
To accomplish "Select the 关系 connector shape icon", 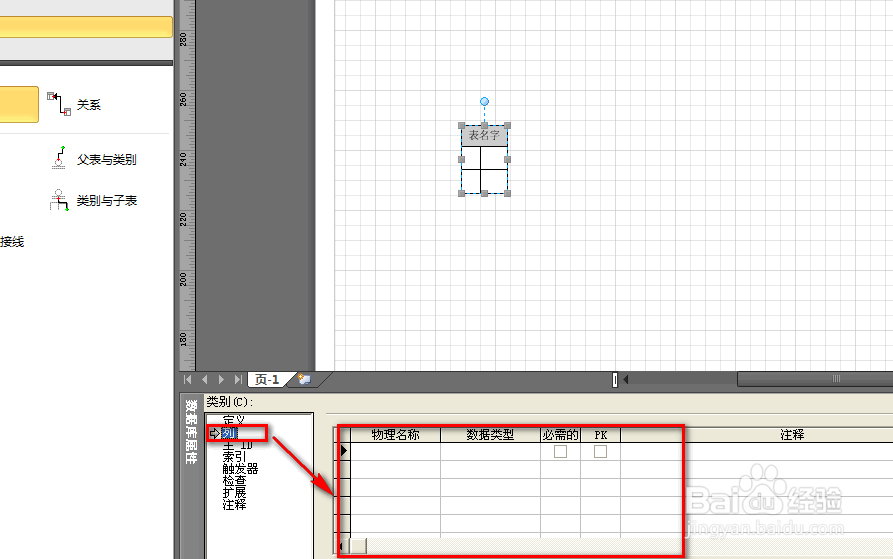I will point(59,104).
